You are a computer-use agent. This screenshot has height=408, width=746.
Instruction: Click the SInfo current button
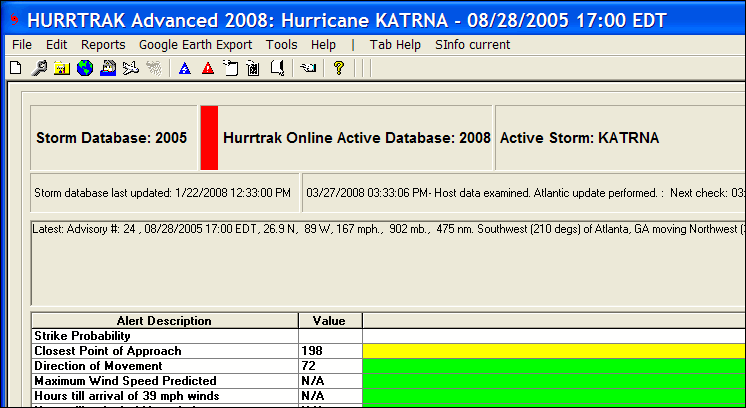coord(472,45)
